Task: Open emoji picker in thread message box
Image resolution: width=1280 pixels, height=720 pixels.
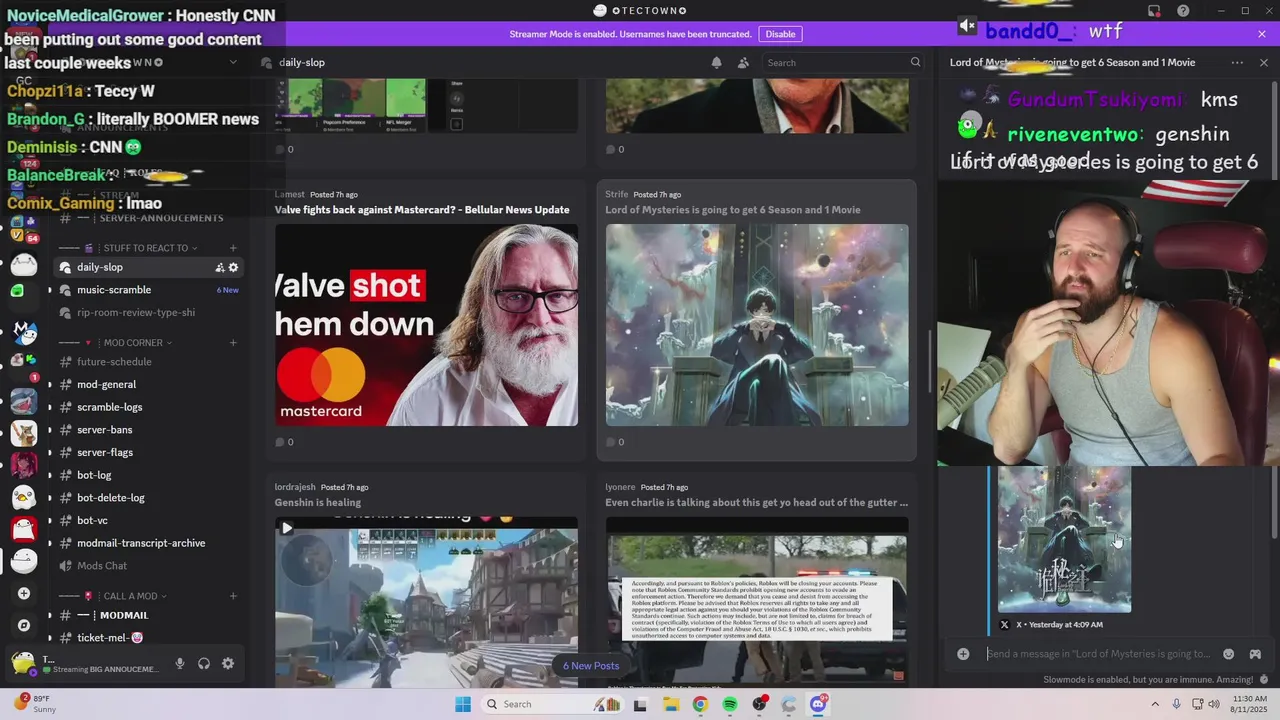Action: [1229, 654]
